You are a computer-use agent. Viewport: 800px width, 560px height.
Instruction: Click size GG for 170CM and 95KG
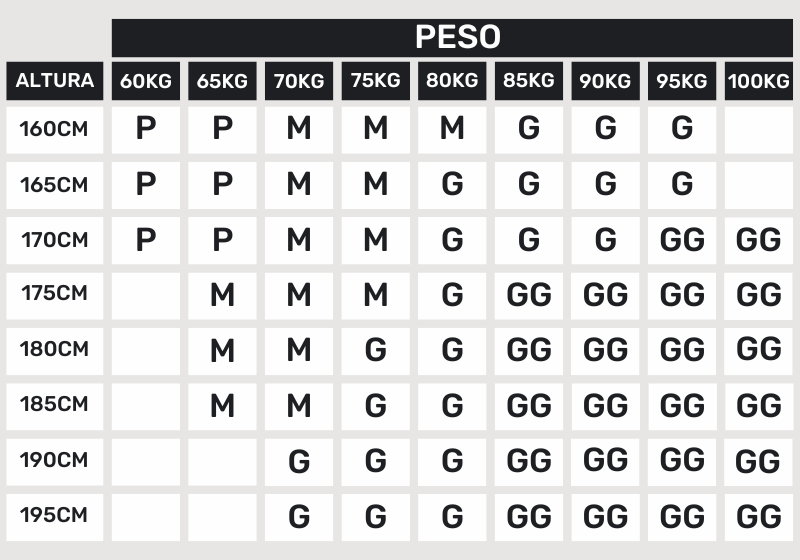click(682, 240)
